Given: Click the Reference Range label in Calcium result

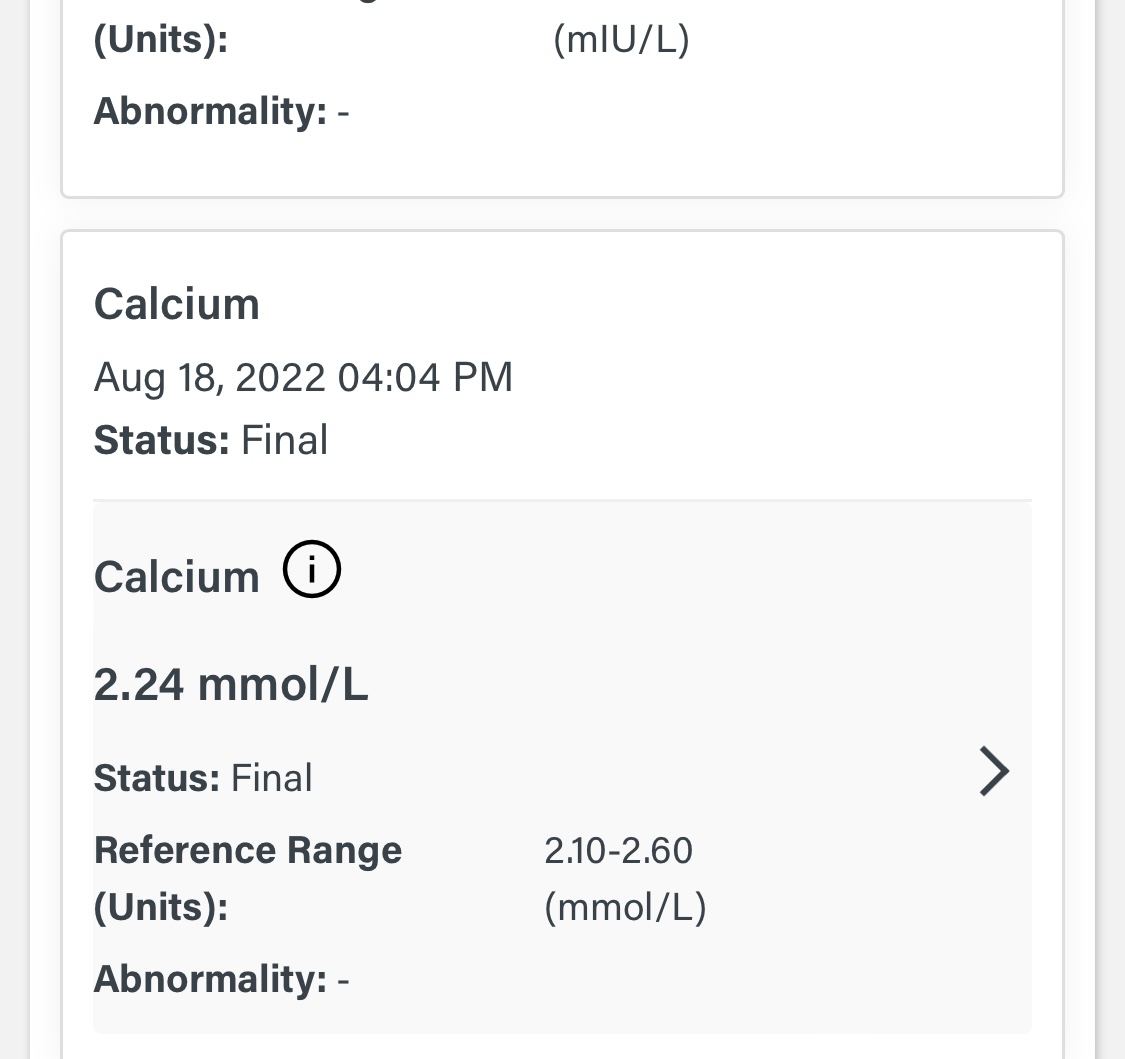Looking at the screenshot, I should tap(248, 850).
